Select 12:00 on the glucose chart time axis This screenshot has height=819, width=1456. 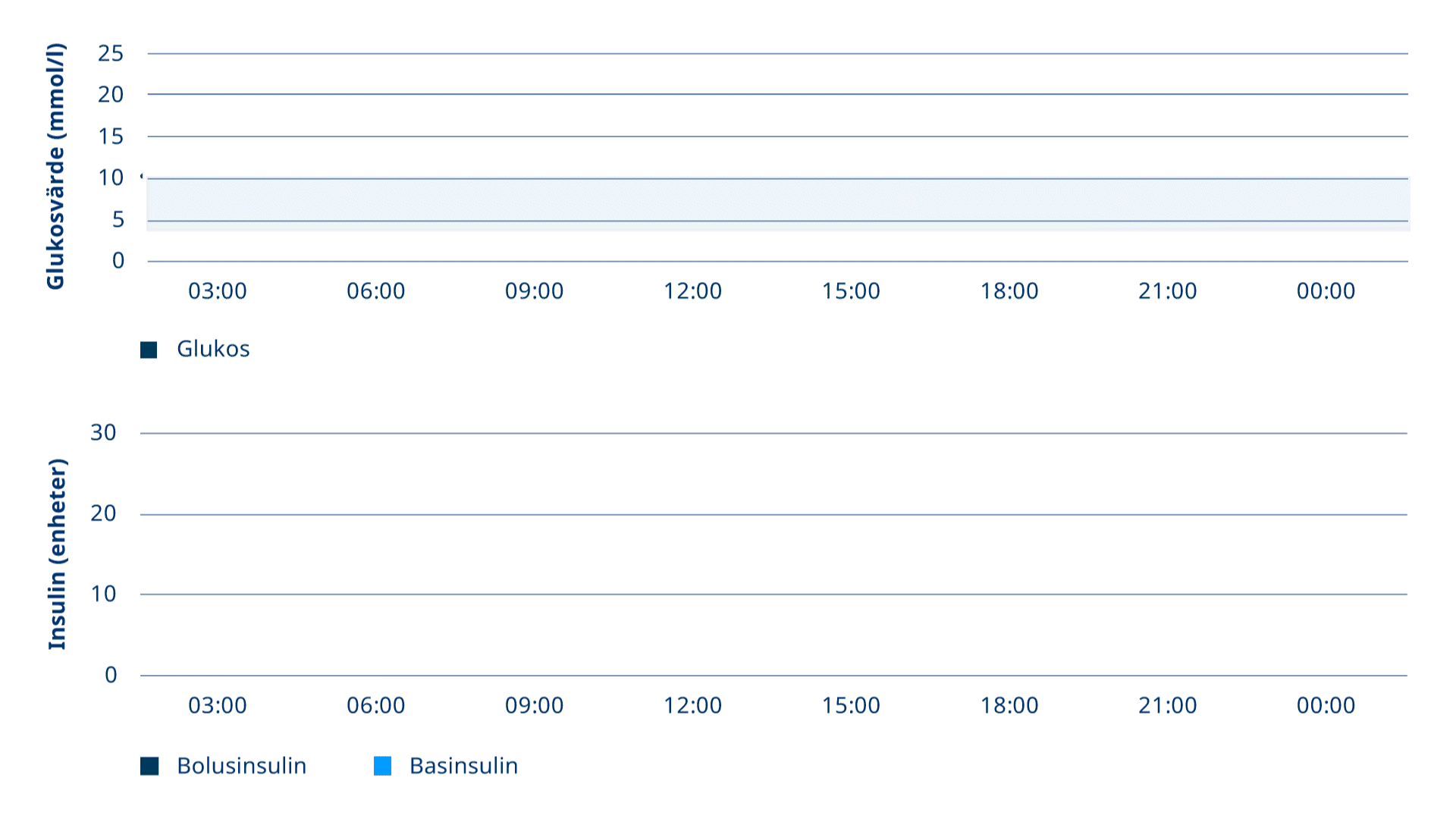click(692, 291)
